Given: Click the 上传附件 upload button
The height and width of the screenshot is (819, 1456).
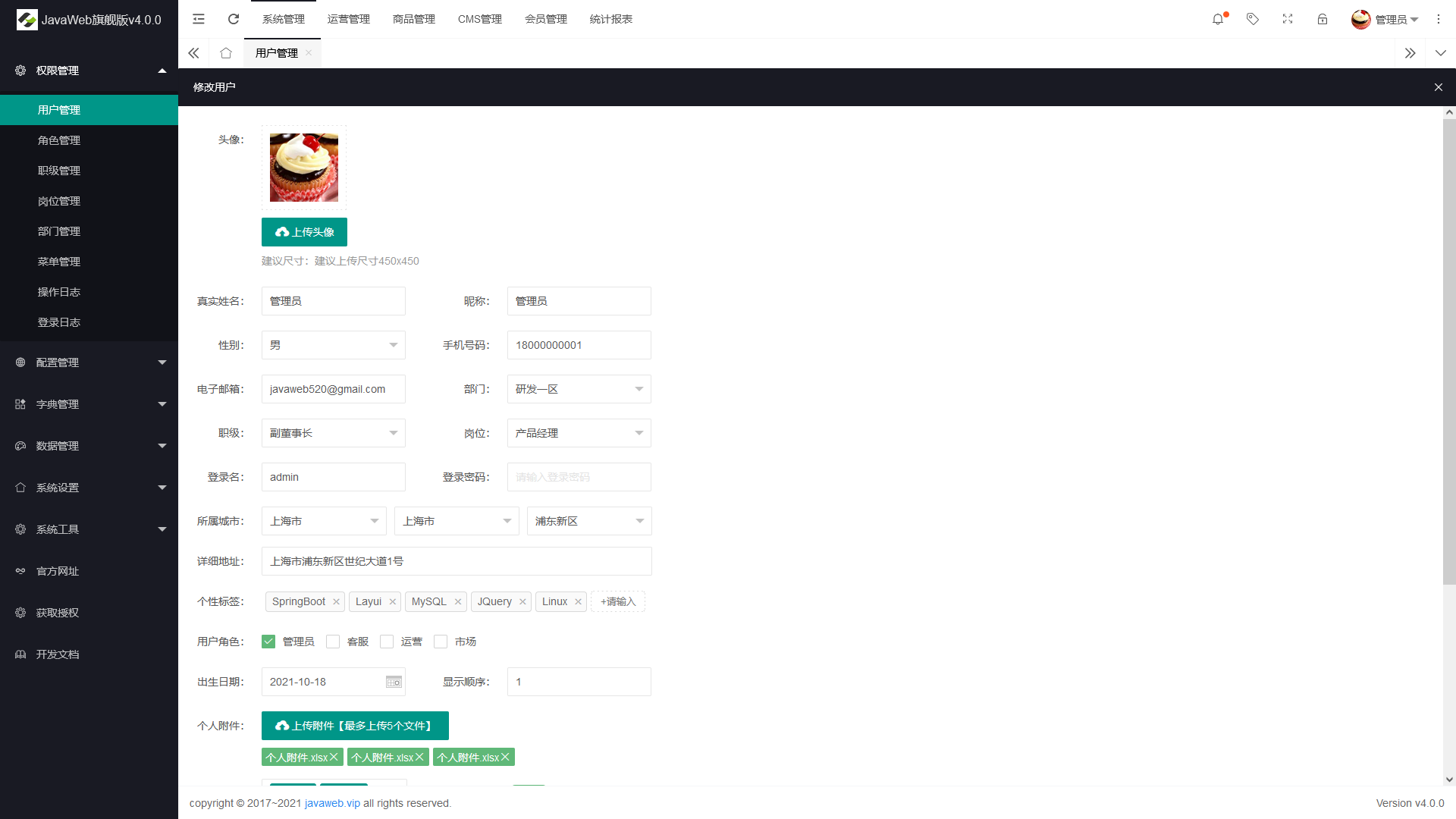Looking at the screenshot, I should point(355,726).
